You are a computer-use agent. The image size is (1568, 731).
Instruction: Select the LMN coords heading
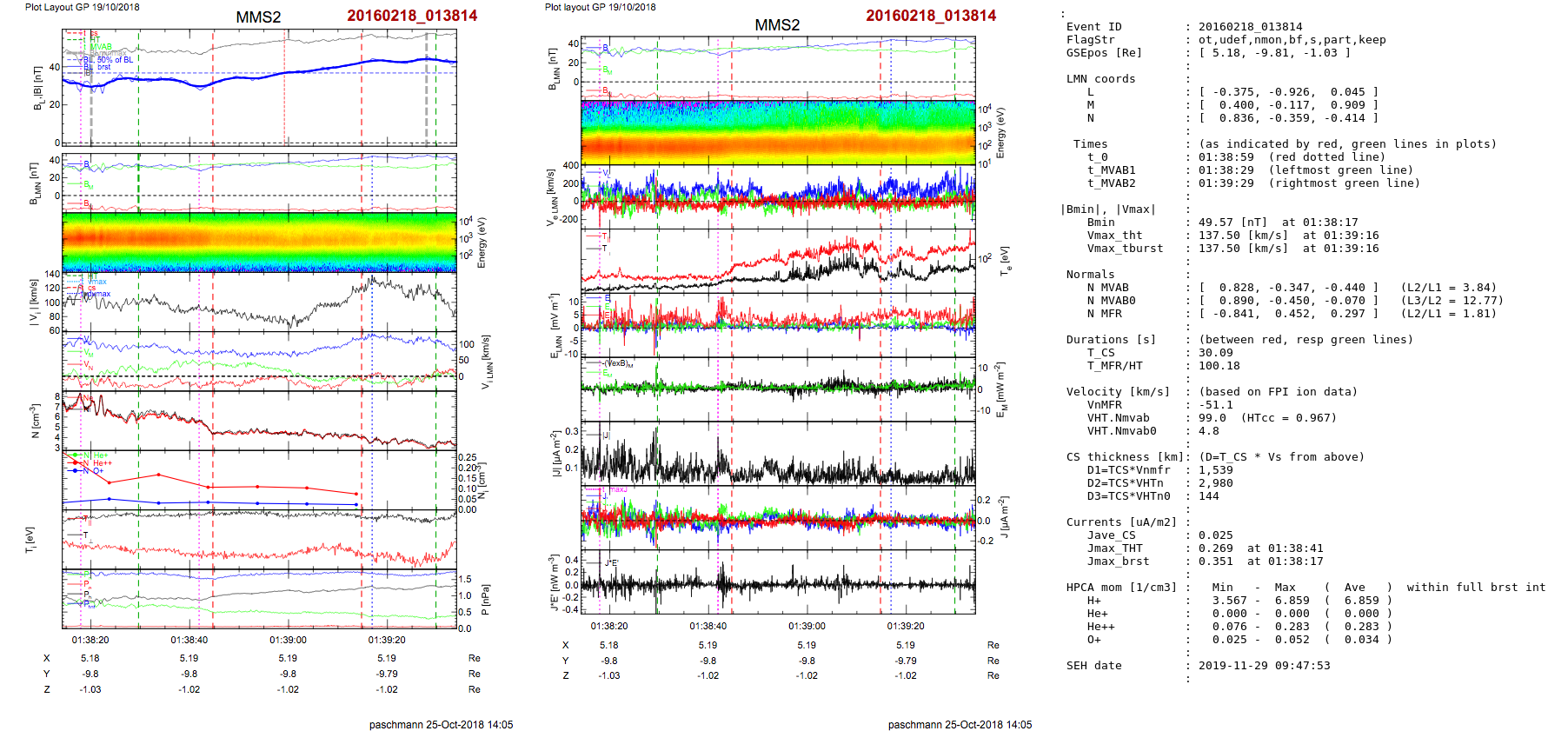tap(1100, 79)
